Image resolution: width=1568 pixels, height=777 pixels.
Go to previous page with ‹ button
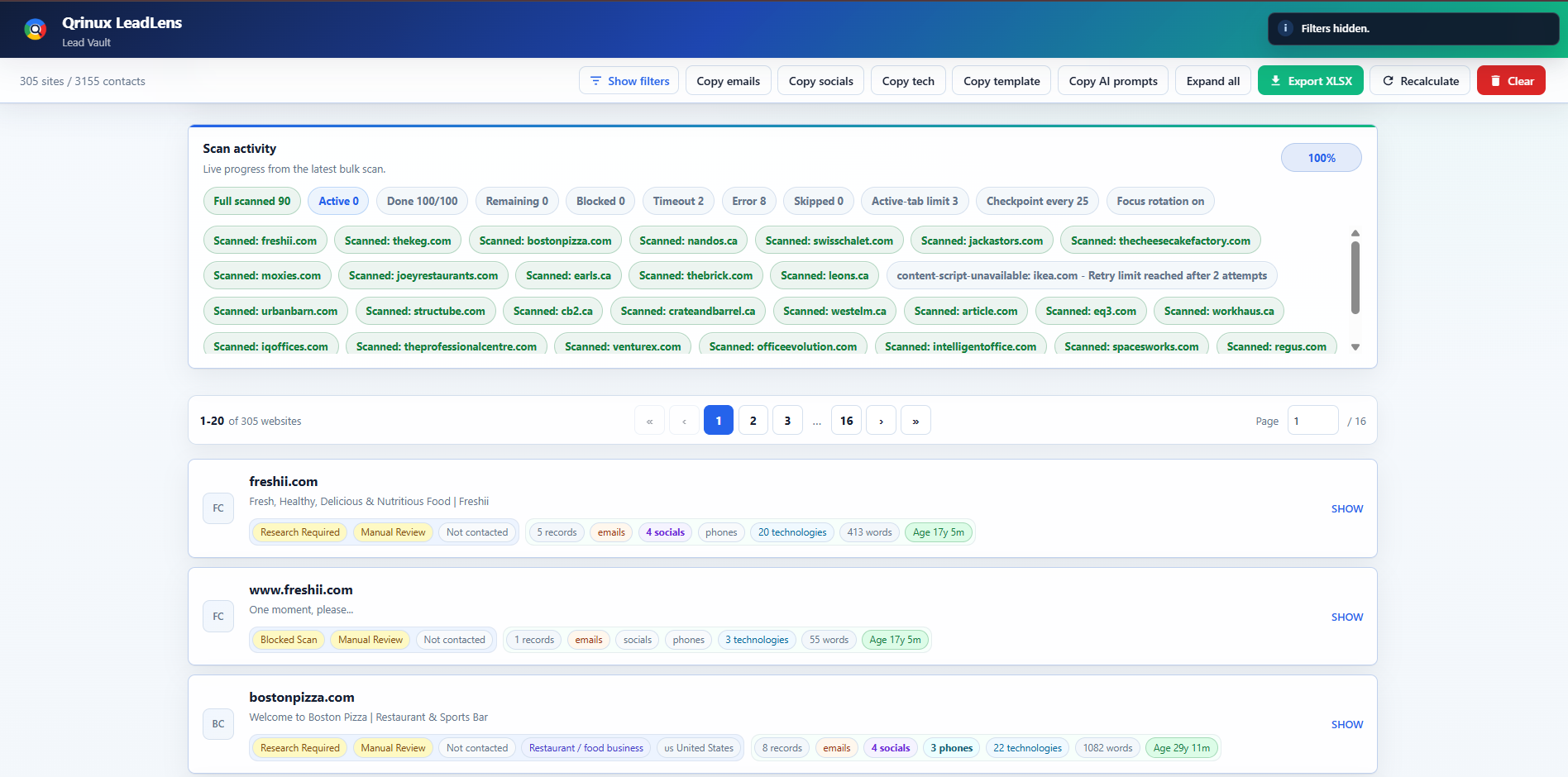(684, 421)
